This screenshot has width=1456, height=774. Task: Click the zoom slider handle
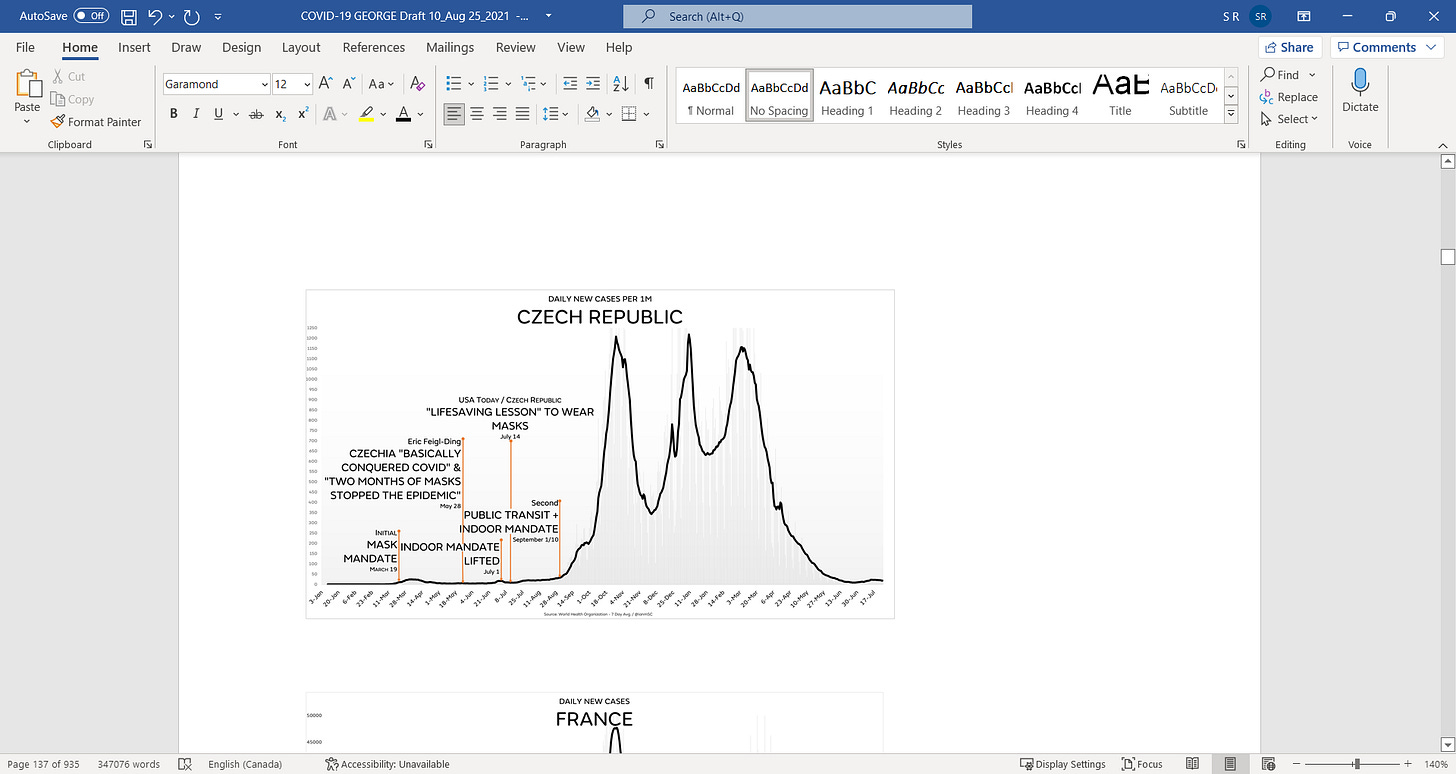1356,764
